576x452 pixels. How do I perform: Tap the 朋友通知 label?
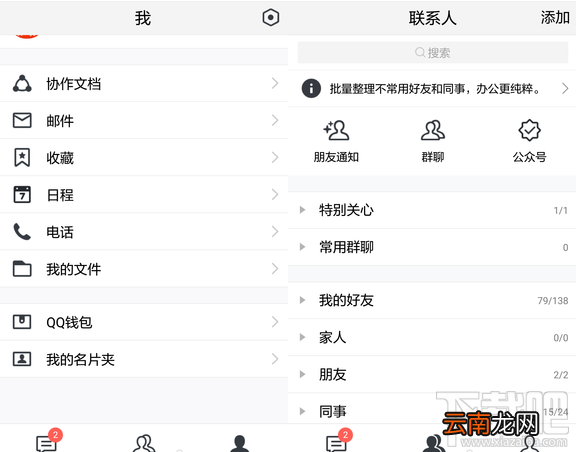[336, 157]
